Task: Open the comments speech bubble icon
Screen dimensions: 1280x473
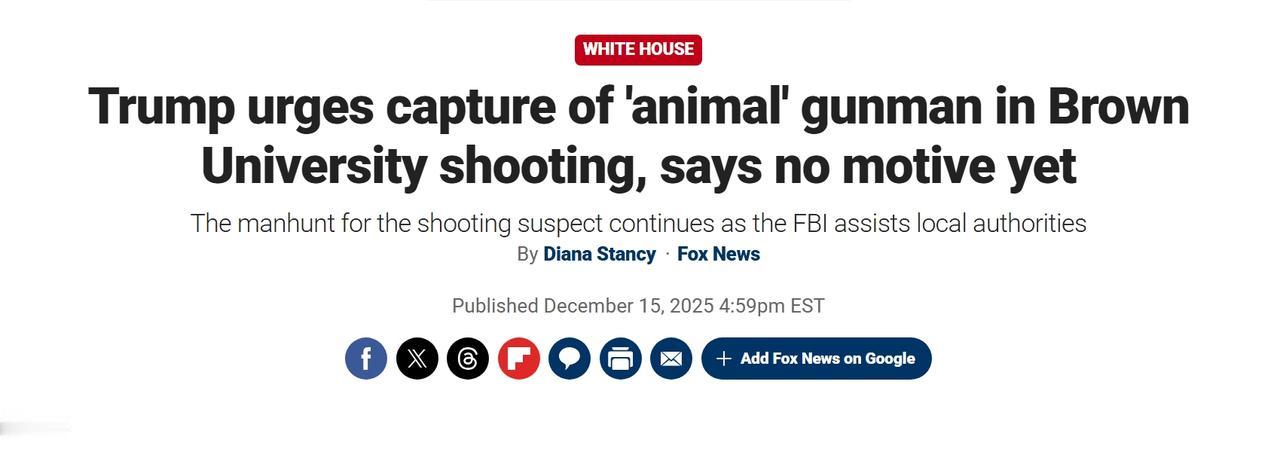Action: (569, 358)
